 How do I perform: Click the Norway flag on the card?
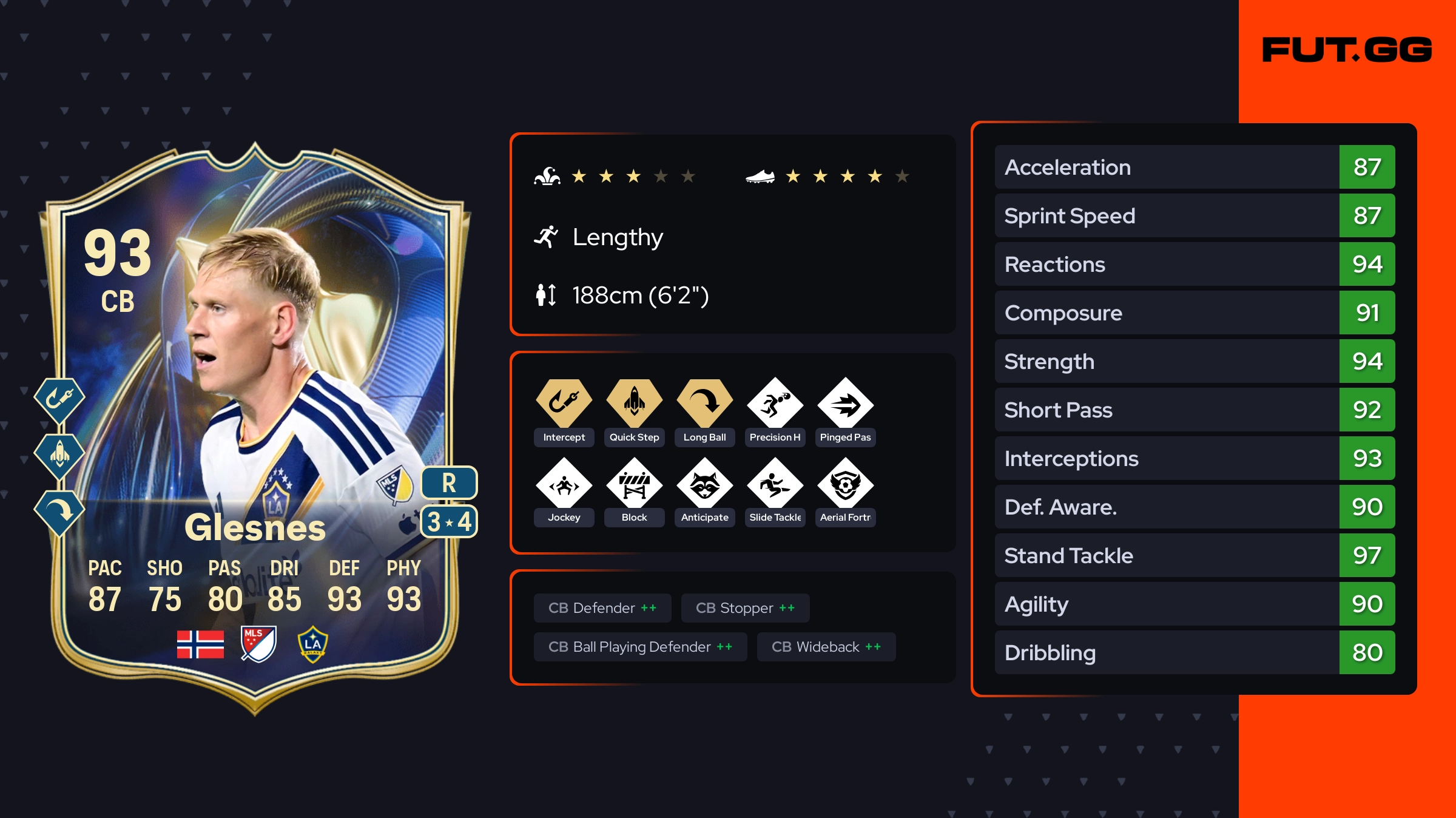click(x=200, y=644)
